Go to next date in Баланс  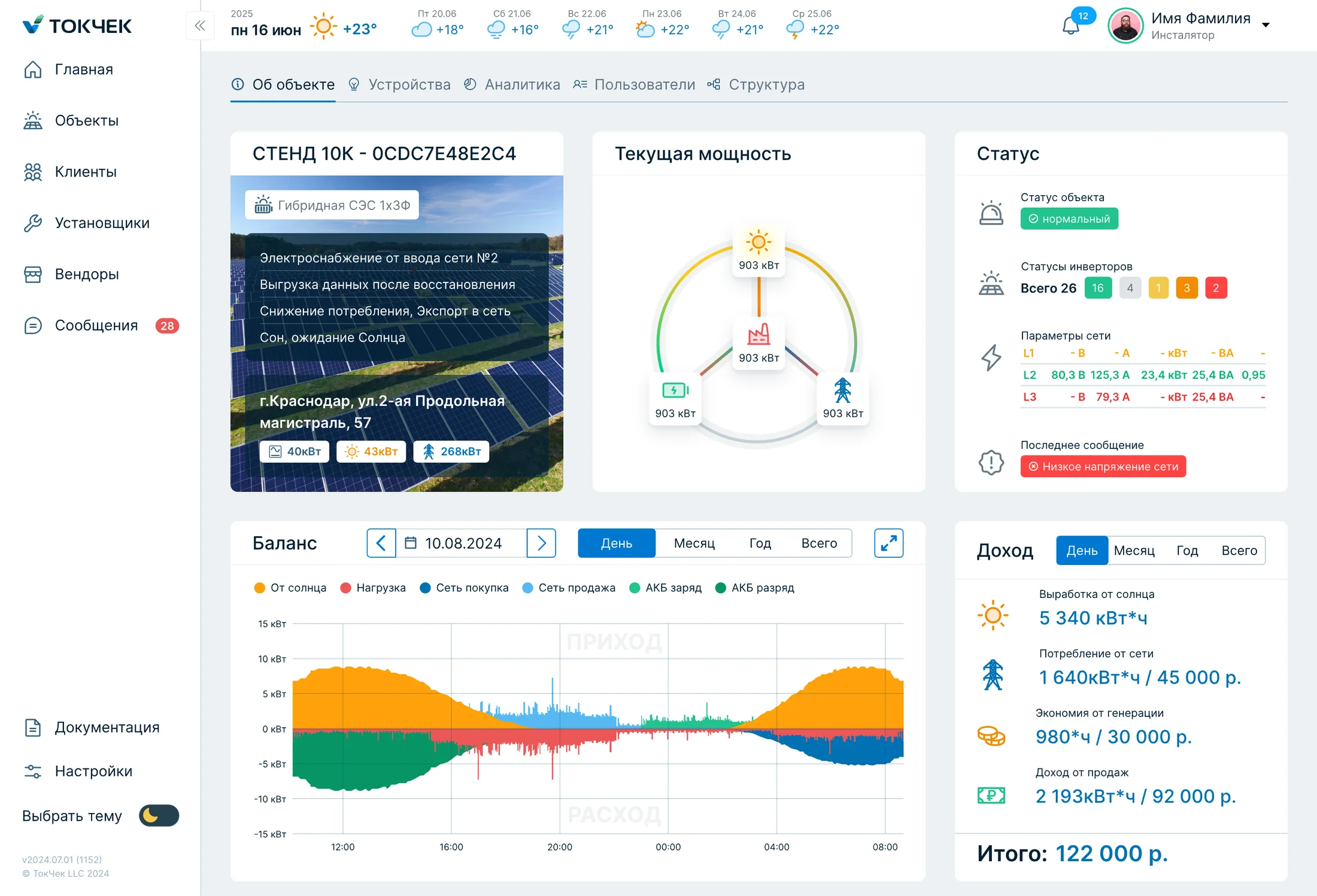(541, 543)
